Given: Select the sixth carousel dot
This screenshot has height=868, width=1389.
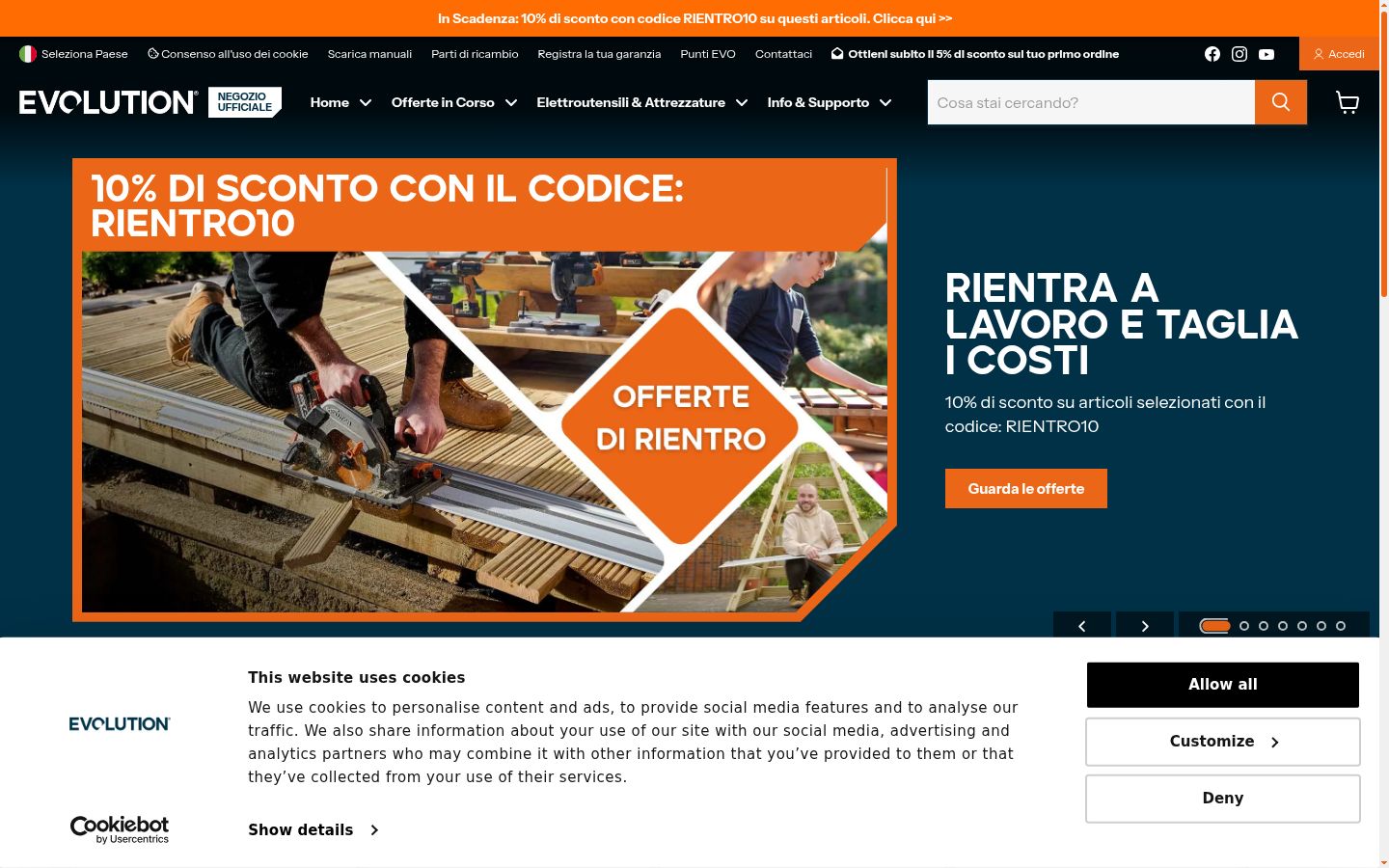Looking at the screenshot, I should pyautogui.click(x=1321, y=626).
